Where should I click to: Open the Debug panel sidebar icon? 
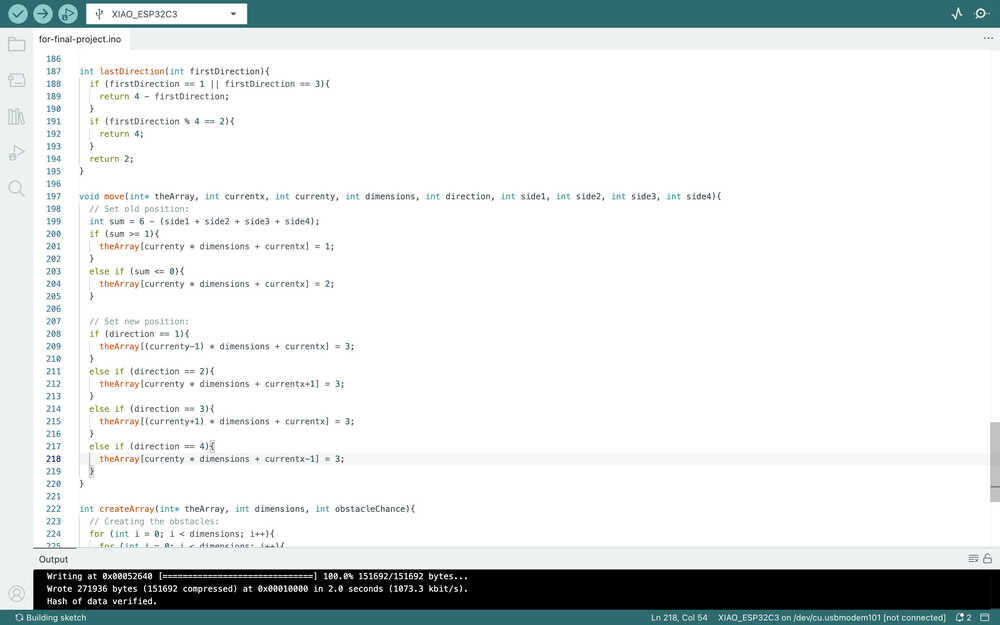coord(17,152)
